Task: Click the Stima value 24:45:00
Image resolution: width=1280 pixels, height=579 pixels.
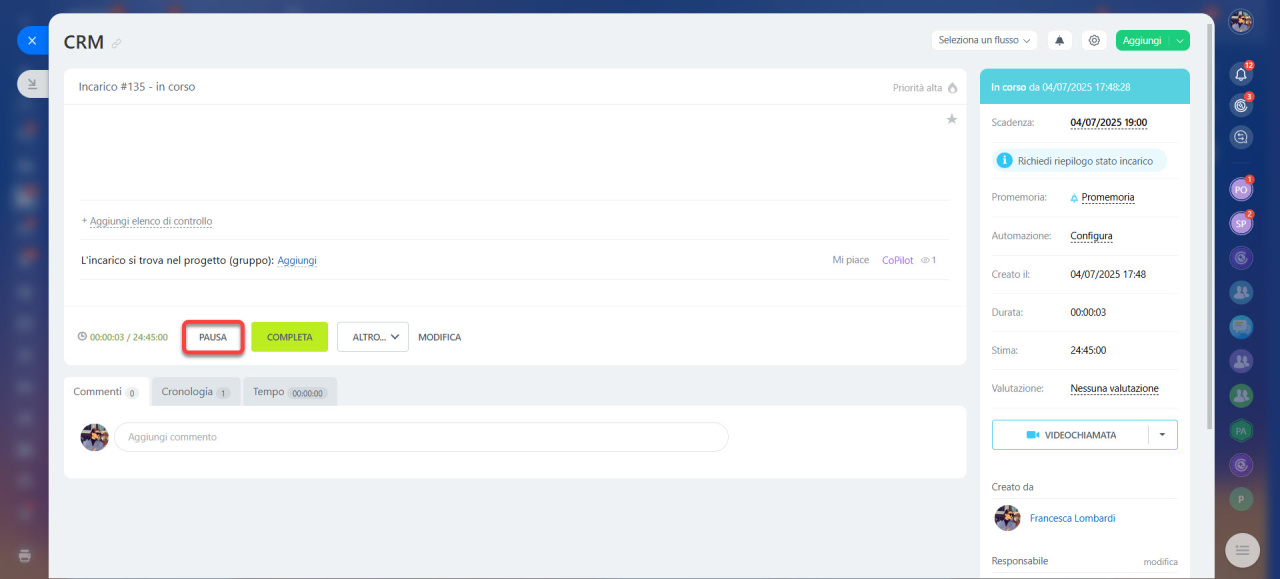Action: click(x=1088, y=350)
